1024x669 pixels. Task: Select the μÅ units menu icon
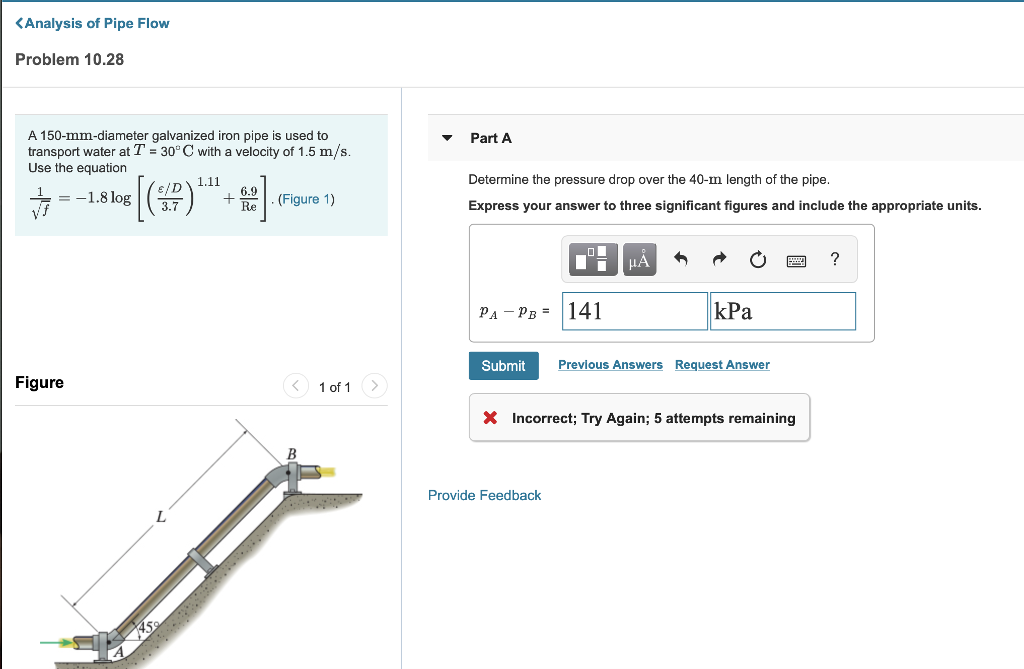click(x=638, y=260)
